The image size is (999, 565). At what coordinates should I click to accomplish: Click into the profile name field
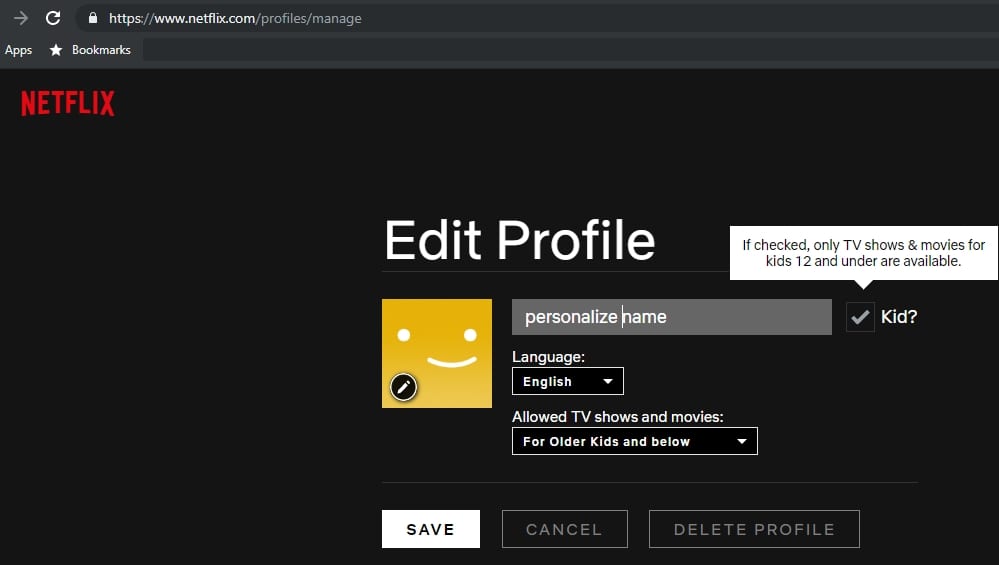[672, 317]
